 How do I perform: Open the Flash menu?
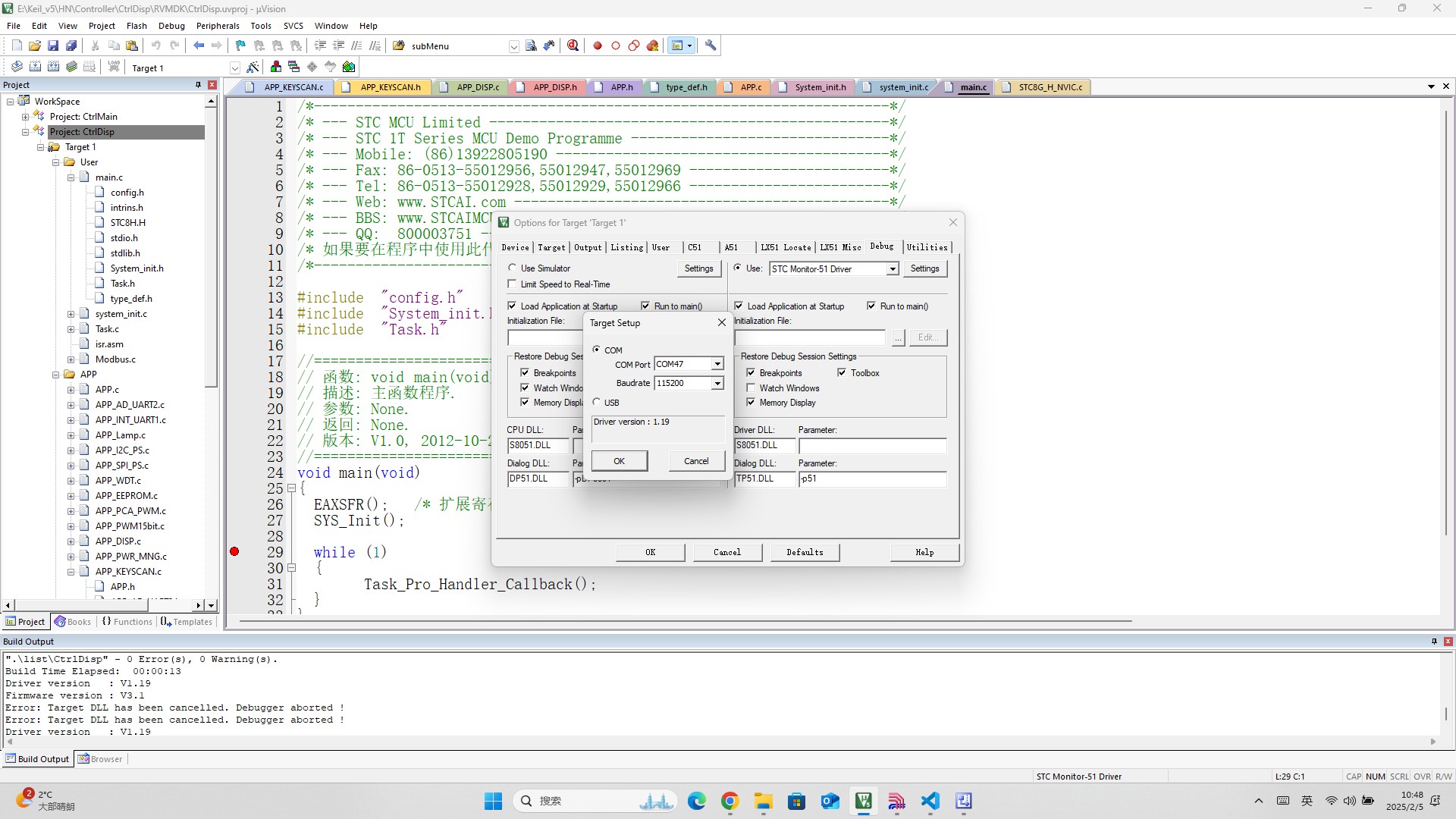click(x=136, y=26)
